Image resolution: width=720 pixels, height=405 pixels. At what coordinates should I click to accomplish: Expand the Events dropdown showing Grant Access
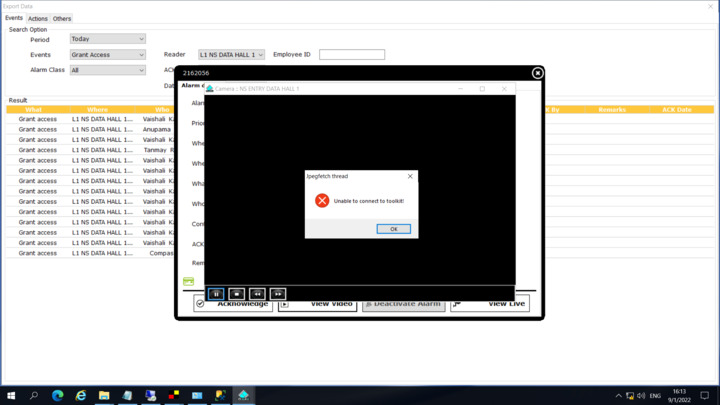tap(107, 55)
